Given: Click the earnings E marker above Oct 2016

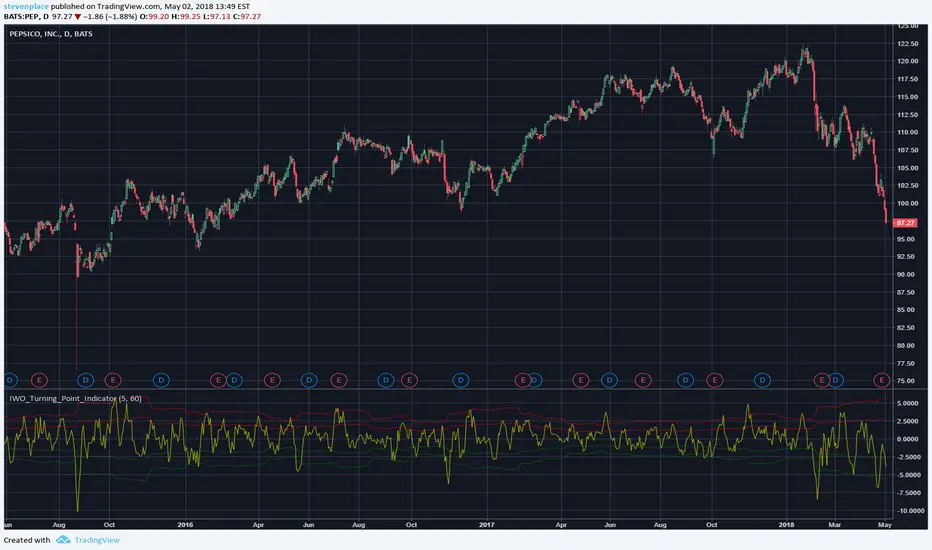Looking at the screenshot, I should coord(409,380).
